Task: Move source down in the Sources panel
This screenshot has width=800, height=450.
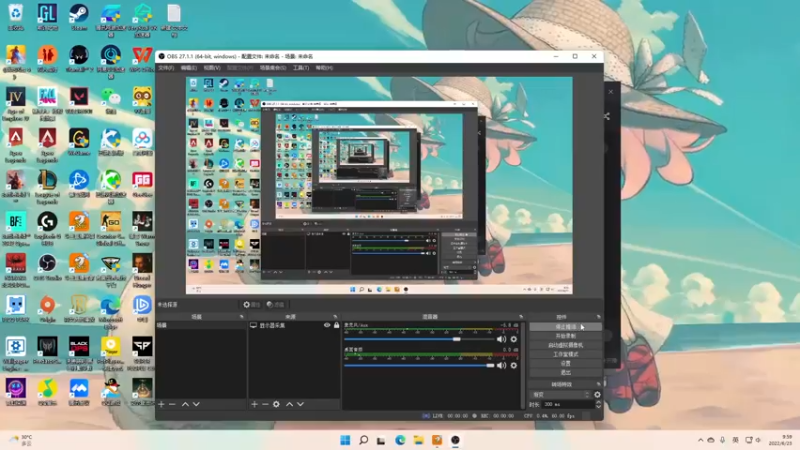Action: (x=300, y=404)
